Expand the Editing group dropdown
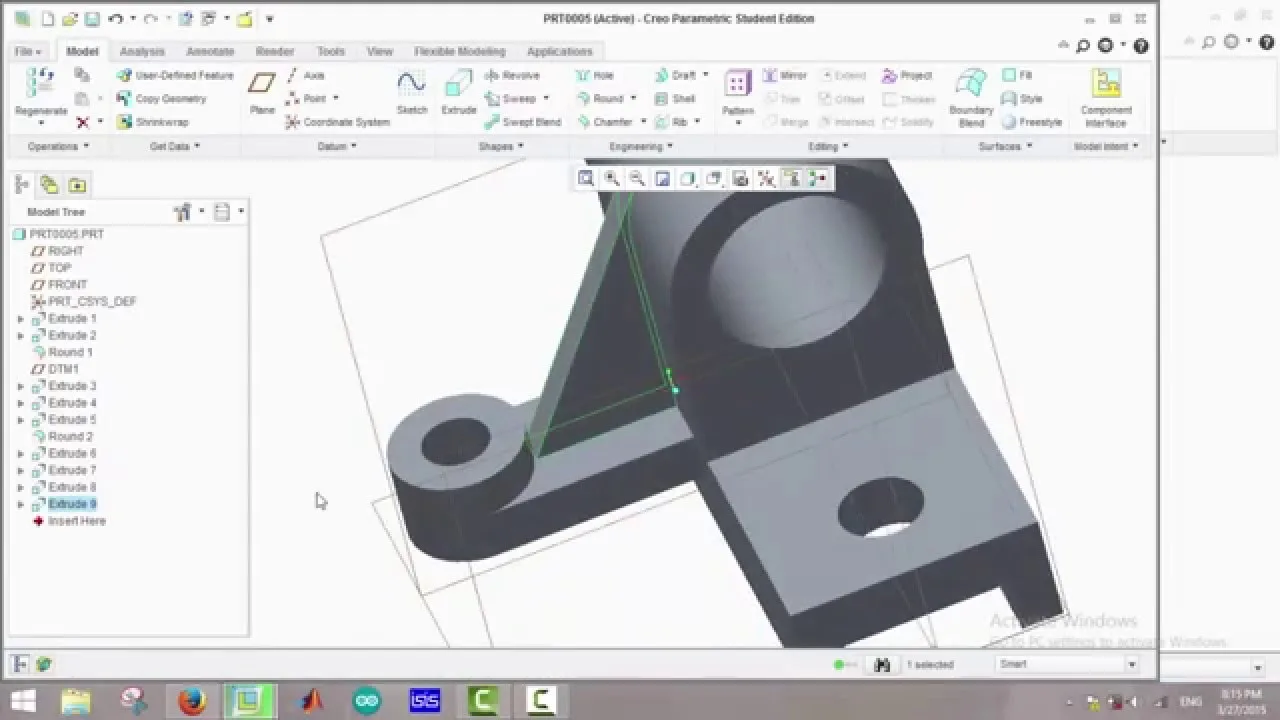The image size is (1280, 720). point(828,146)
